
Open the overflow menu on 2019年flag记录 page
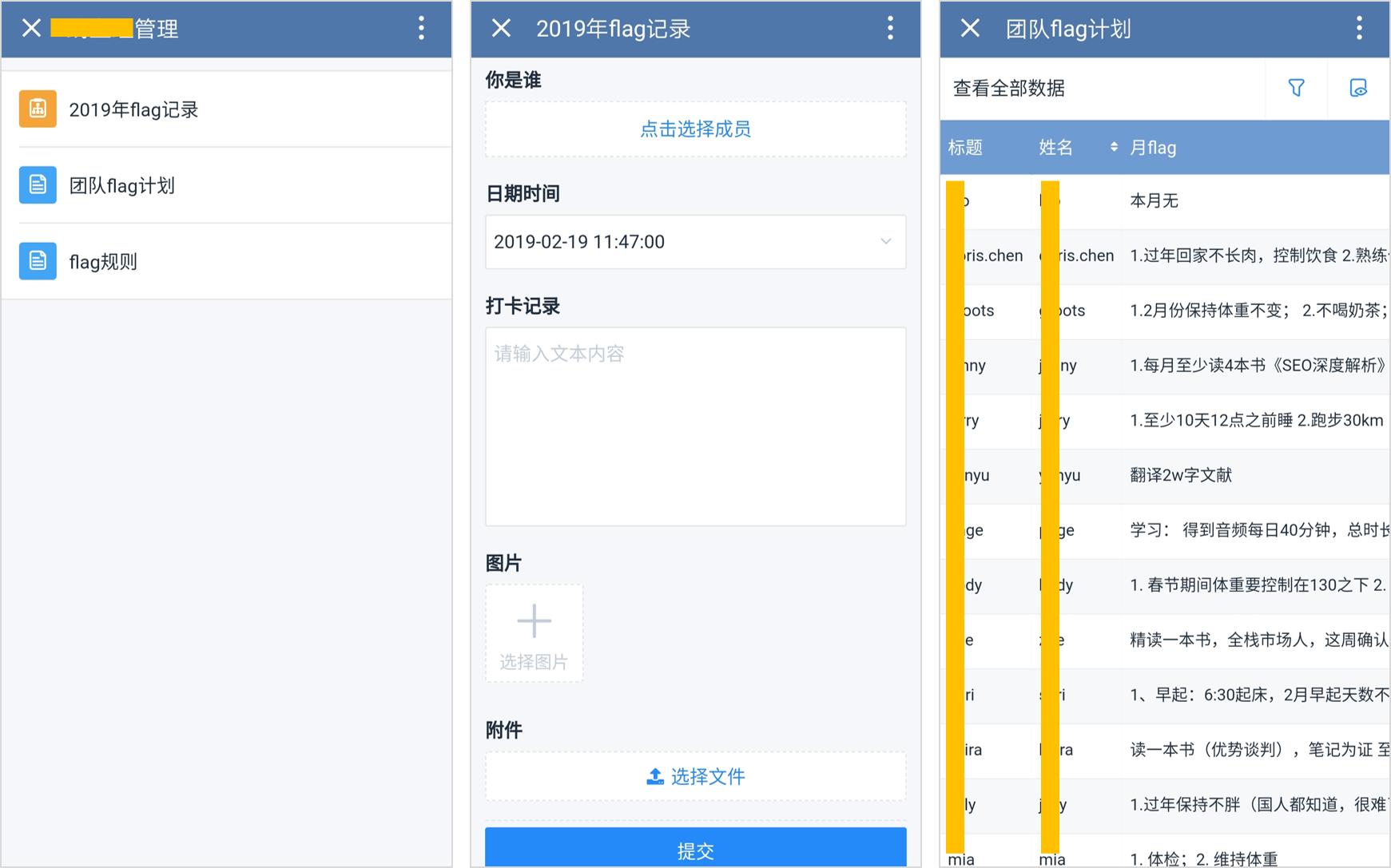coord(889,28)
